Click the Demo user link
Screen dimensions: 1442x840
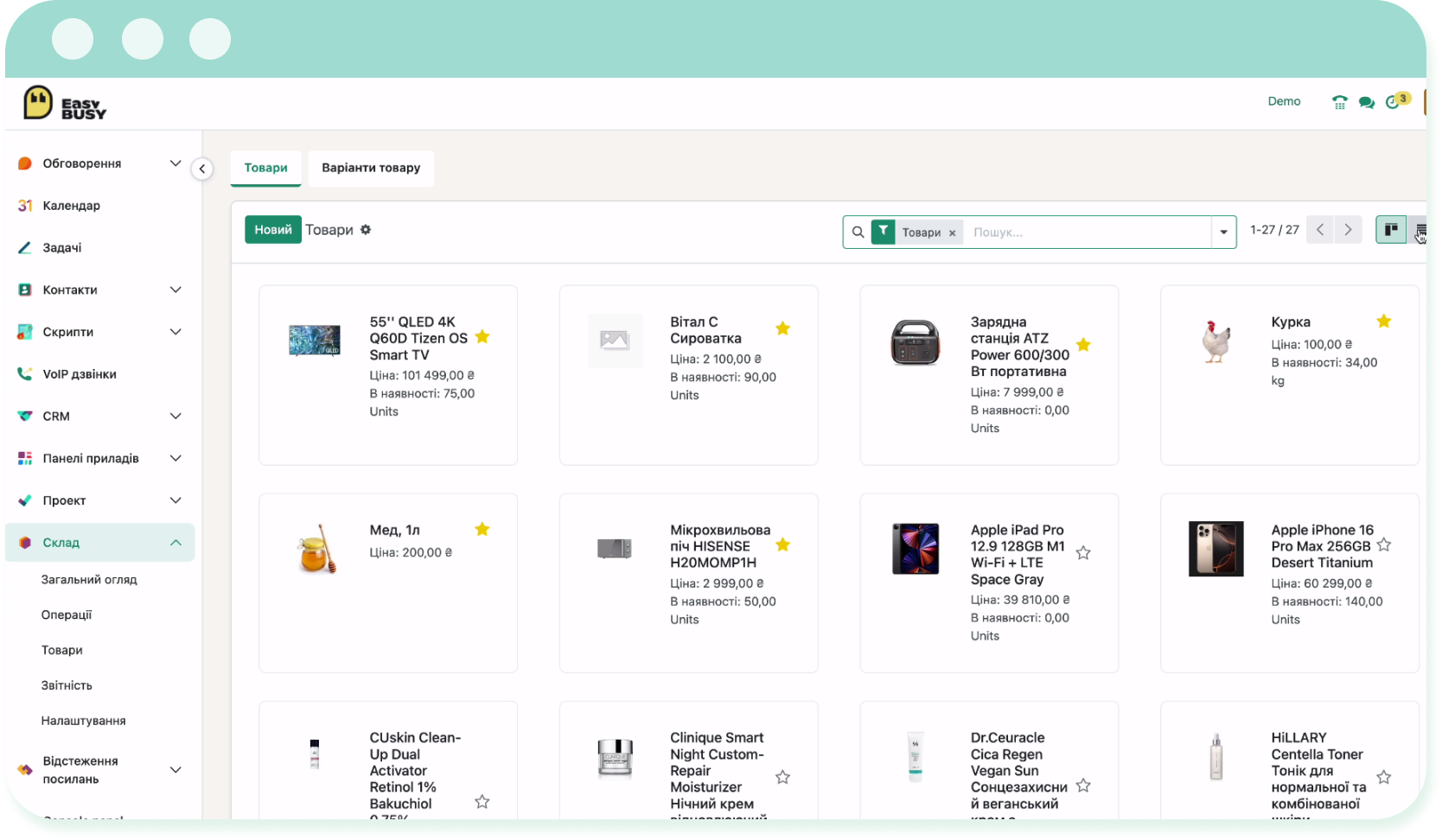tap(1284, 101)
